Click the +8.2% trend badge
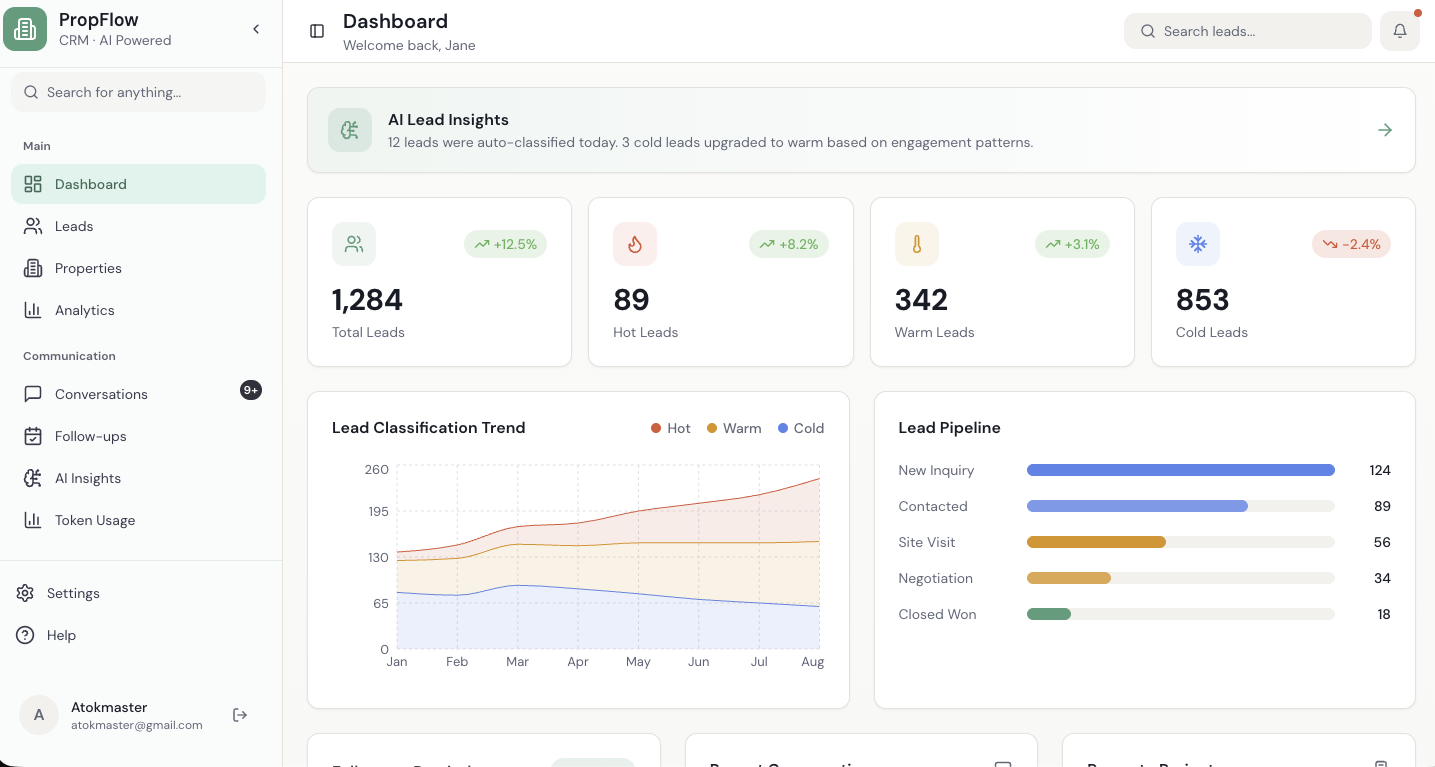 tap(789, 244)
